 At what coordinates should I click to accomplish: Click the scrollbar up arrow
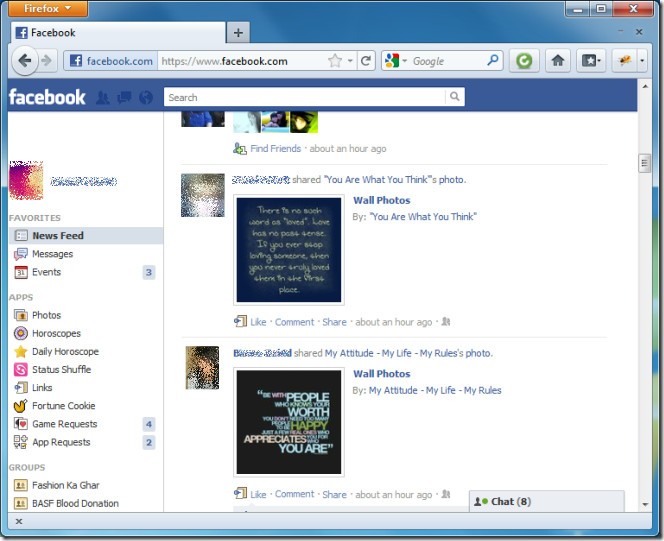pos(645,86)
